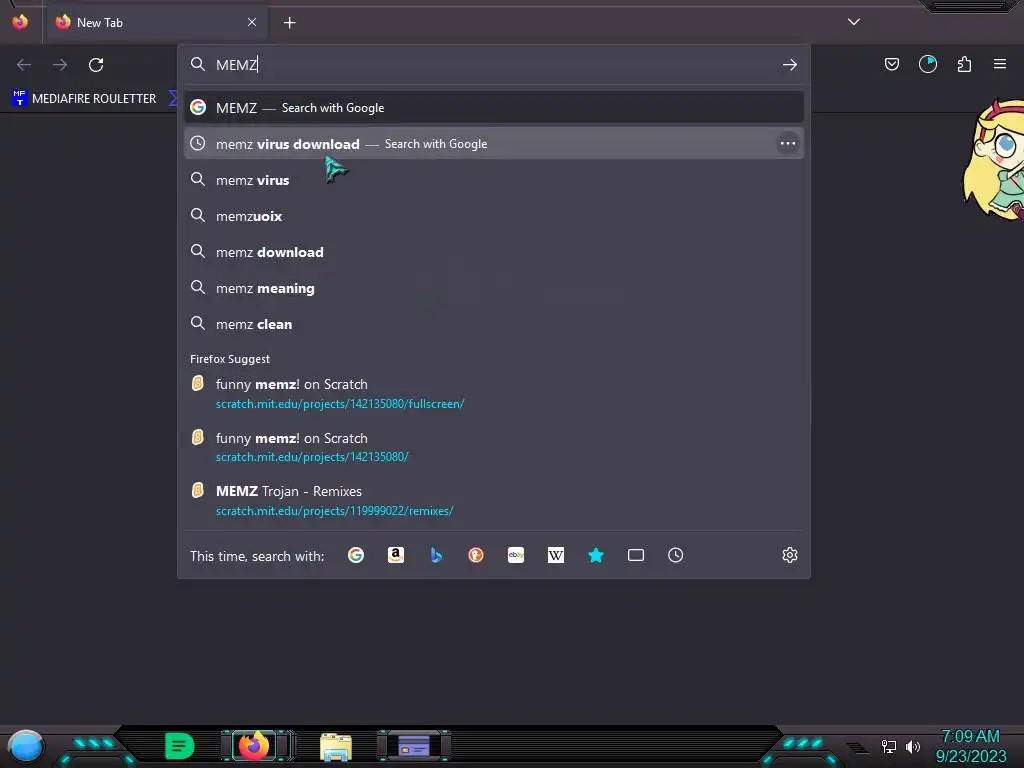Screen dimensions: 1024x768
Task: Open search settings gear icon
Action: tap(790, 555)
